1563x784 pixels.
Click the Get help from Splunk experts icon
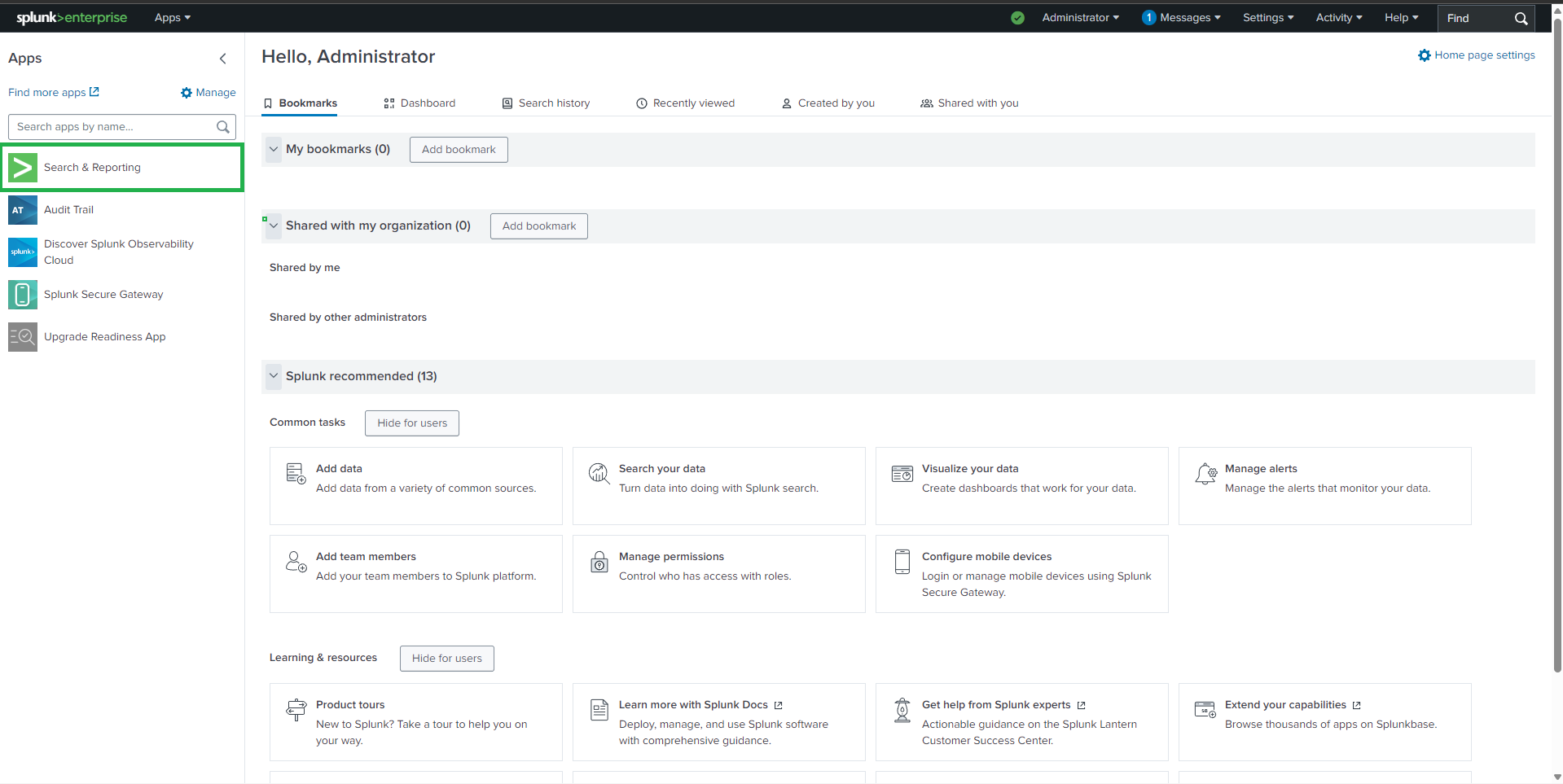pyautogui.click(x=902, y=710)
